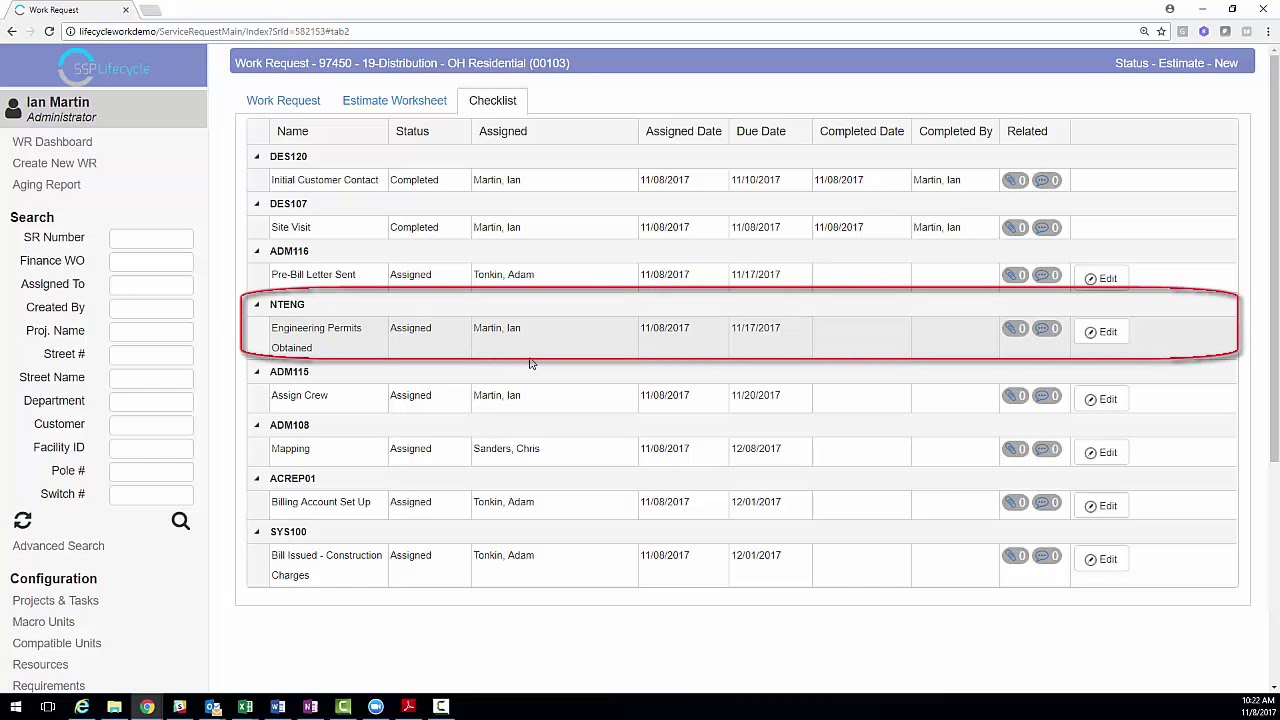Bookmark this page with the star icon
Screen dimensions: 1280x720
1161,31
